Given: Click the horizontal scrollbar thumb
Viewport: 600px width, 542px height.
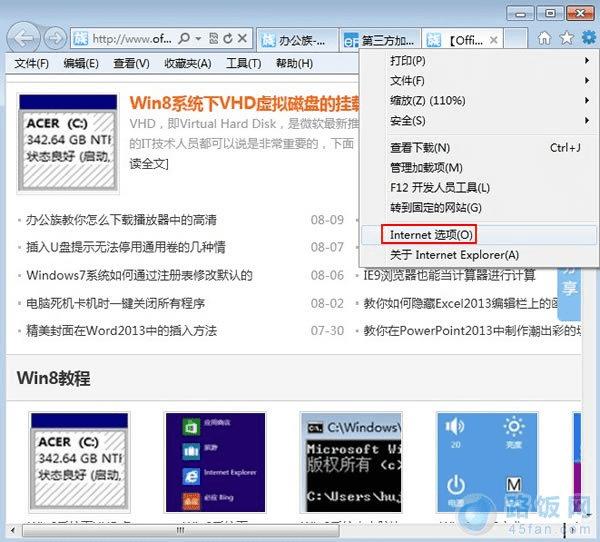Looking at the screenshot, I should 181,530.
